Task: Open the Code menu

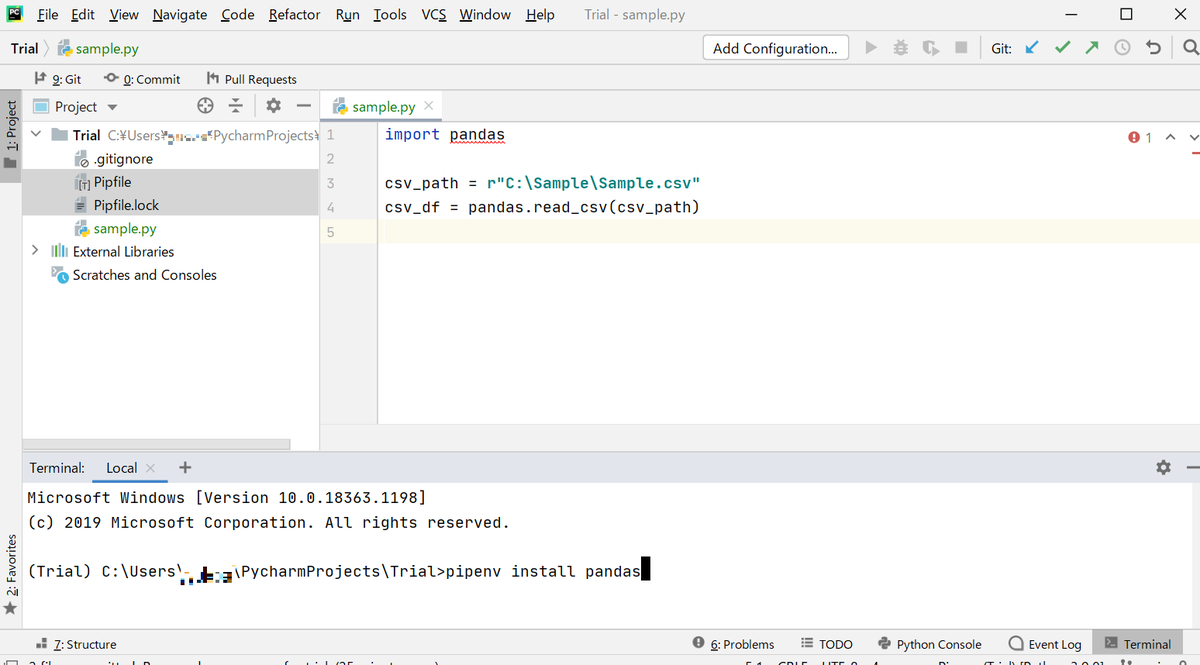Action: (237, 15)
